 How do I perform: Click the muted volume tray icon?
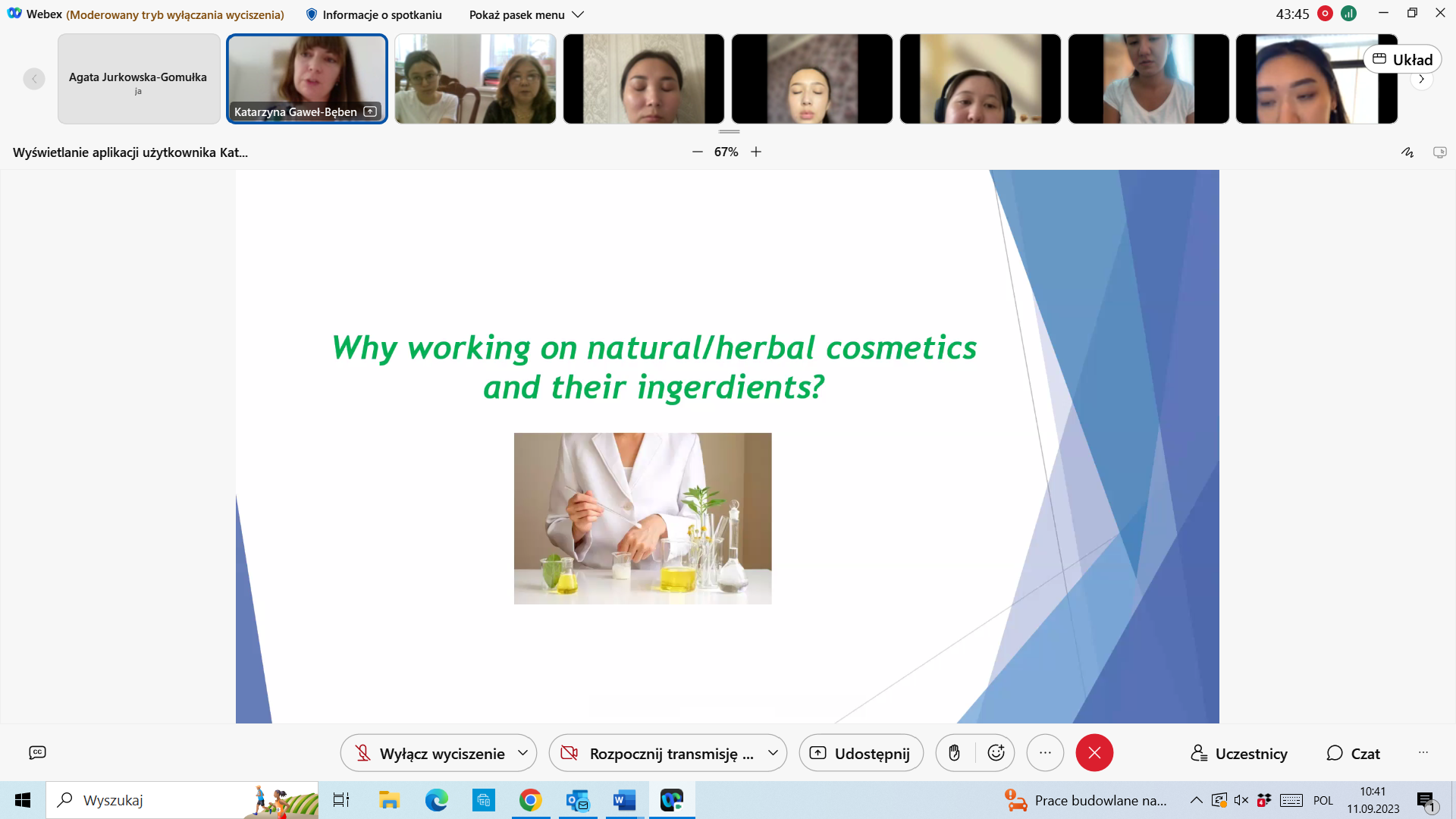coord(1241,800)
